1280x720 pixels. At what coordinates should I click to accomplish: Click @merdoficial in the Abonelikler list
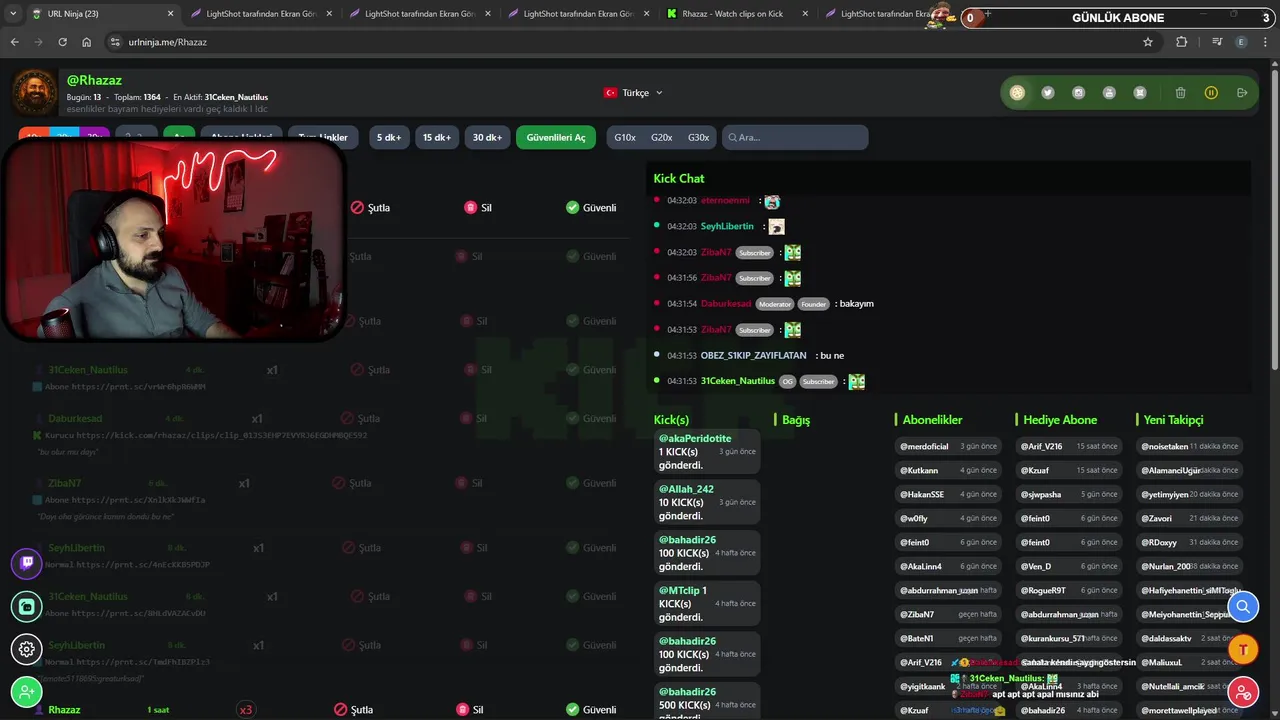click(x=924, y=446)
